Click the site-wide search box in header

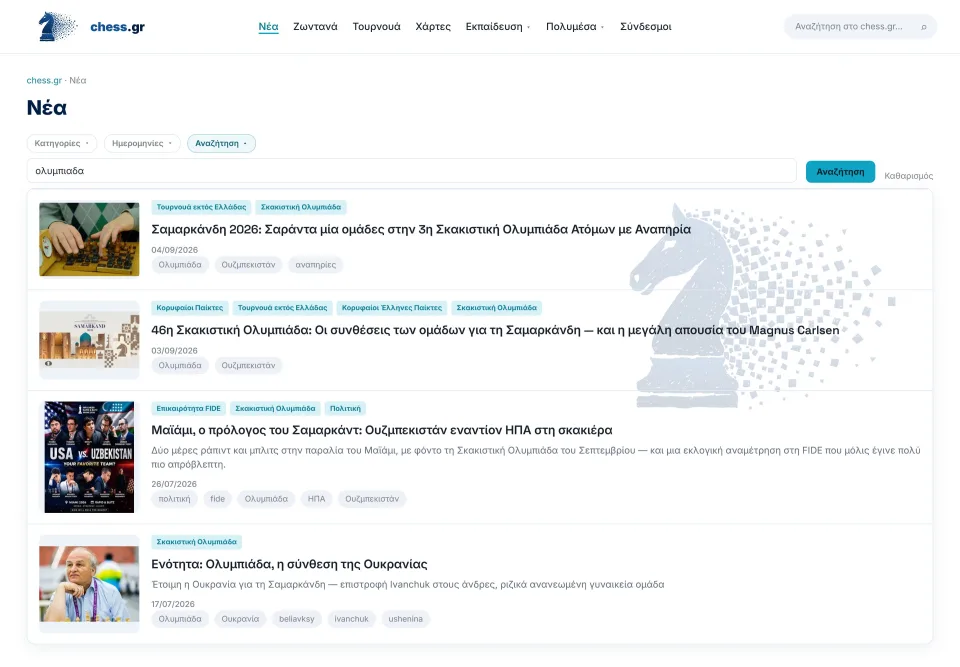click(860, 27)
